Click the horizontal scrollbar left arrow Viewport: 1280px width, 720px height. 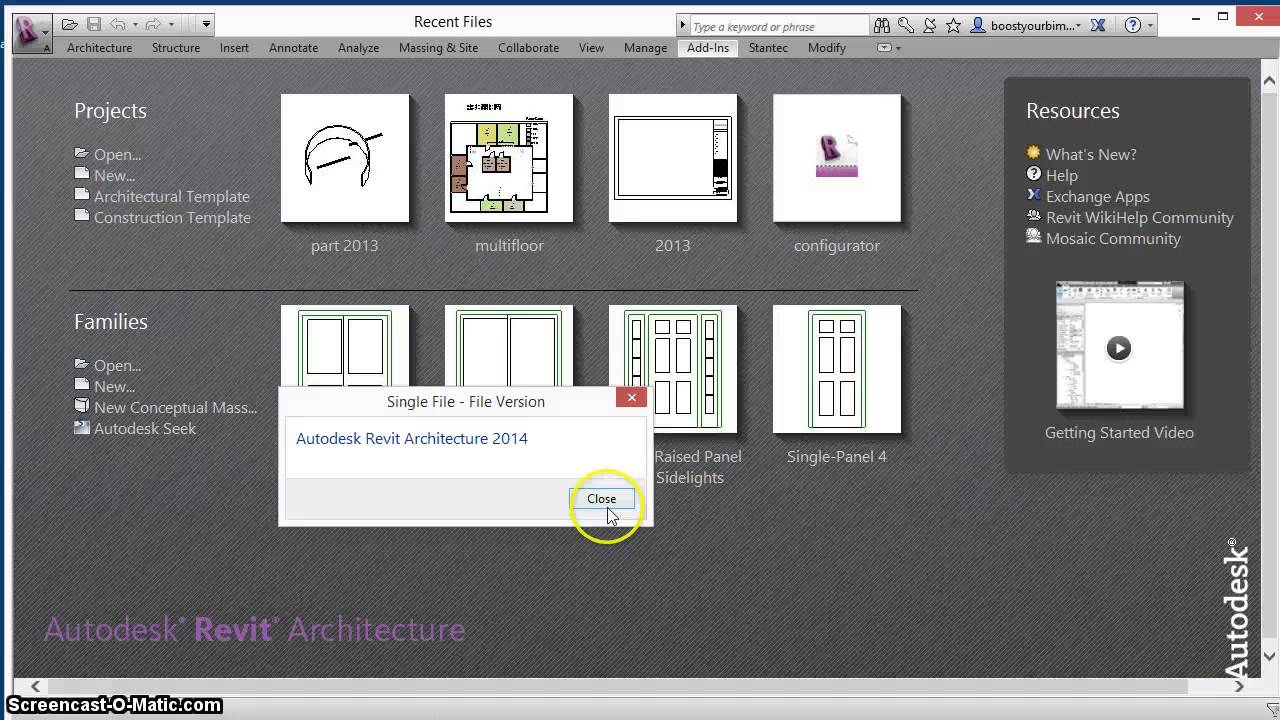(x=36, y=686)
